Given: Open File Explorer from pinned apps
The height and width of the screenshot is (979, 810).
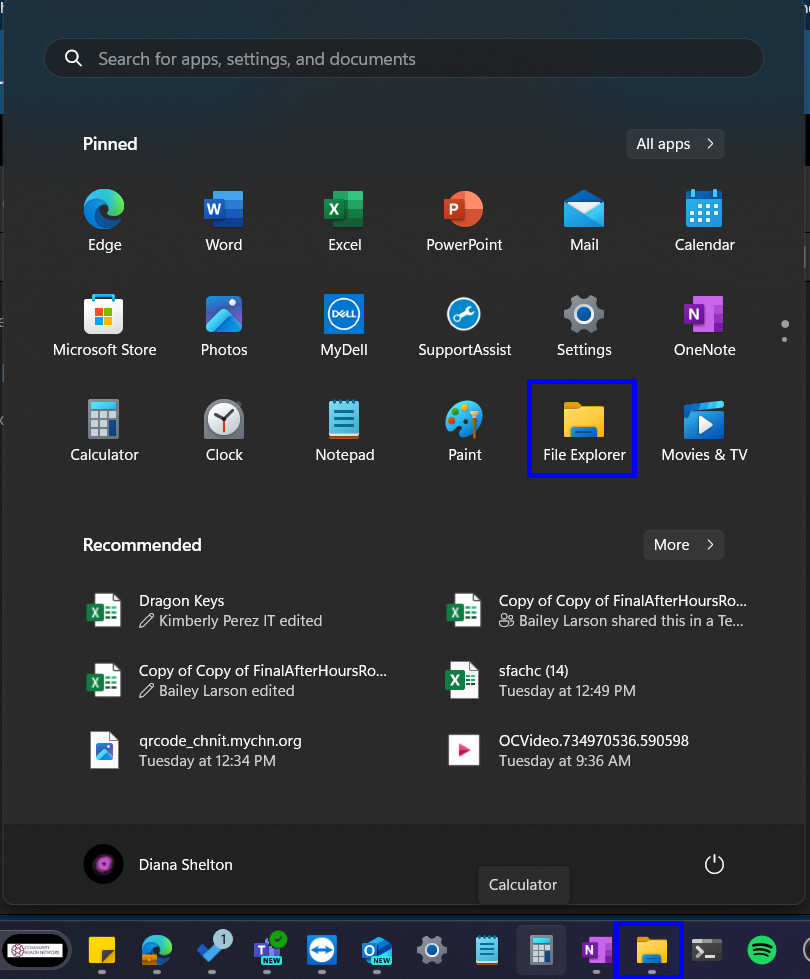Looking at the screenshot, I should (582, 429).
